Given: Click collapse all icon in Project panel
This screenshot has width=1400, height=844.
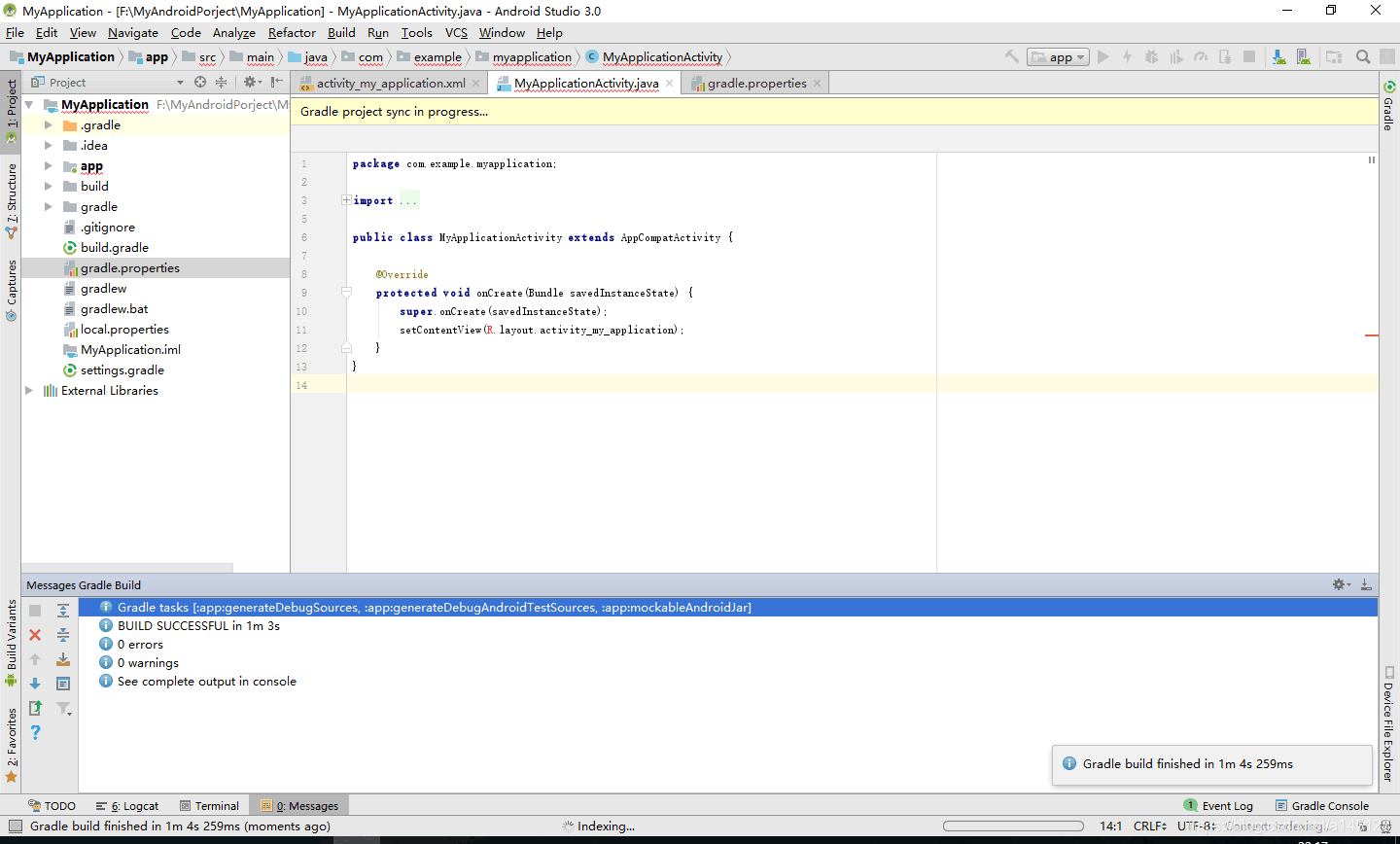Looking at the screenshot, I should [x=221, y=83].
